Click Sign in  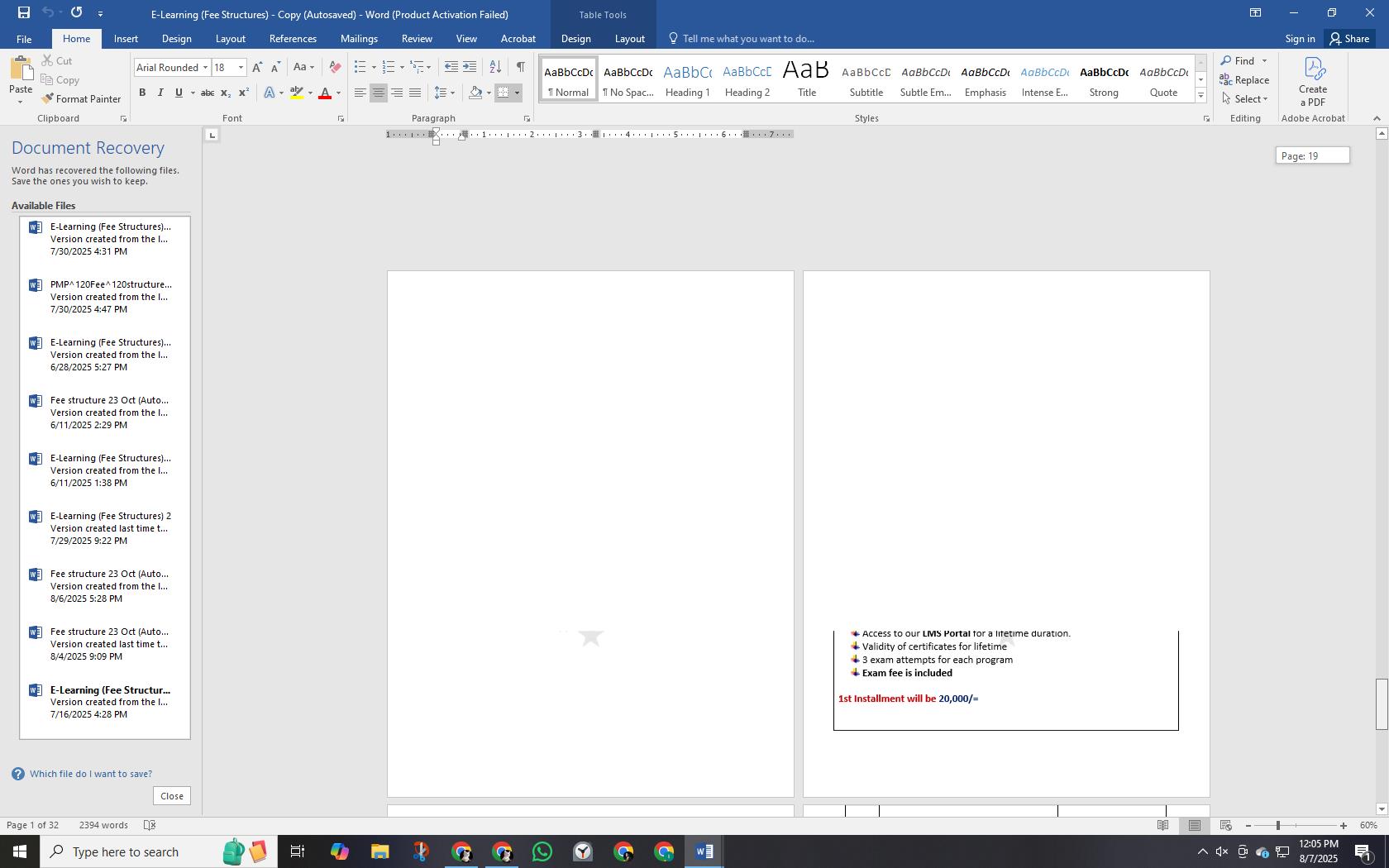click(x=1300, y=39)
